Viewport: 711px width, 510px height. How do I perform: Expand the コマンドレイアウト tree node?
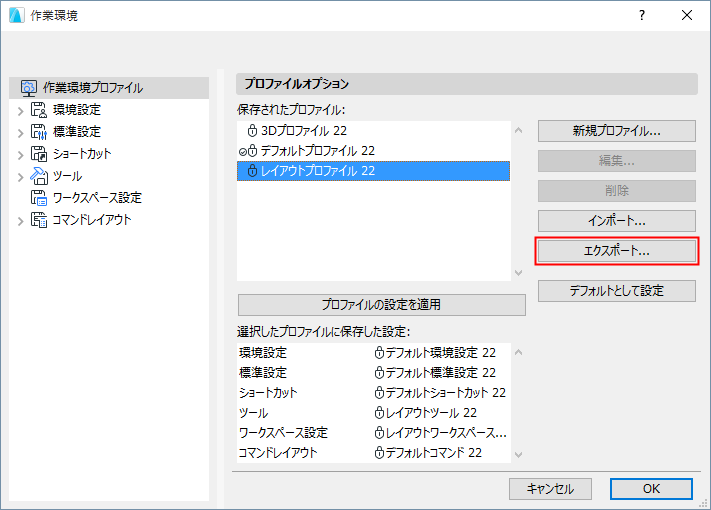click(x=20, y=220)
